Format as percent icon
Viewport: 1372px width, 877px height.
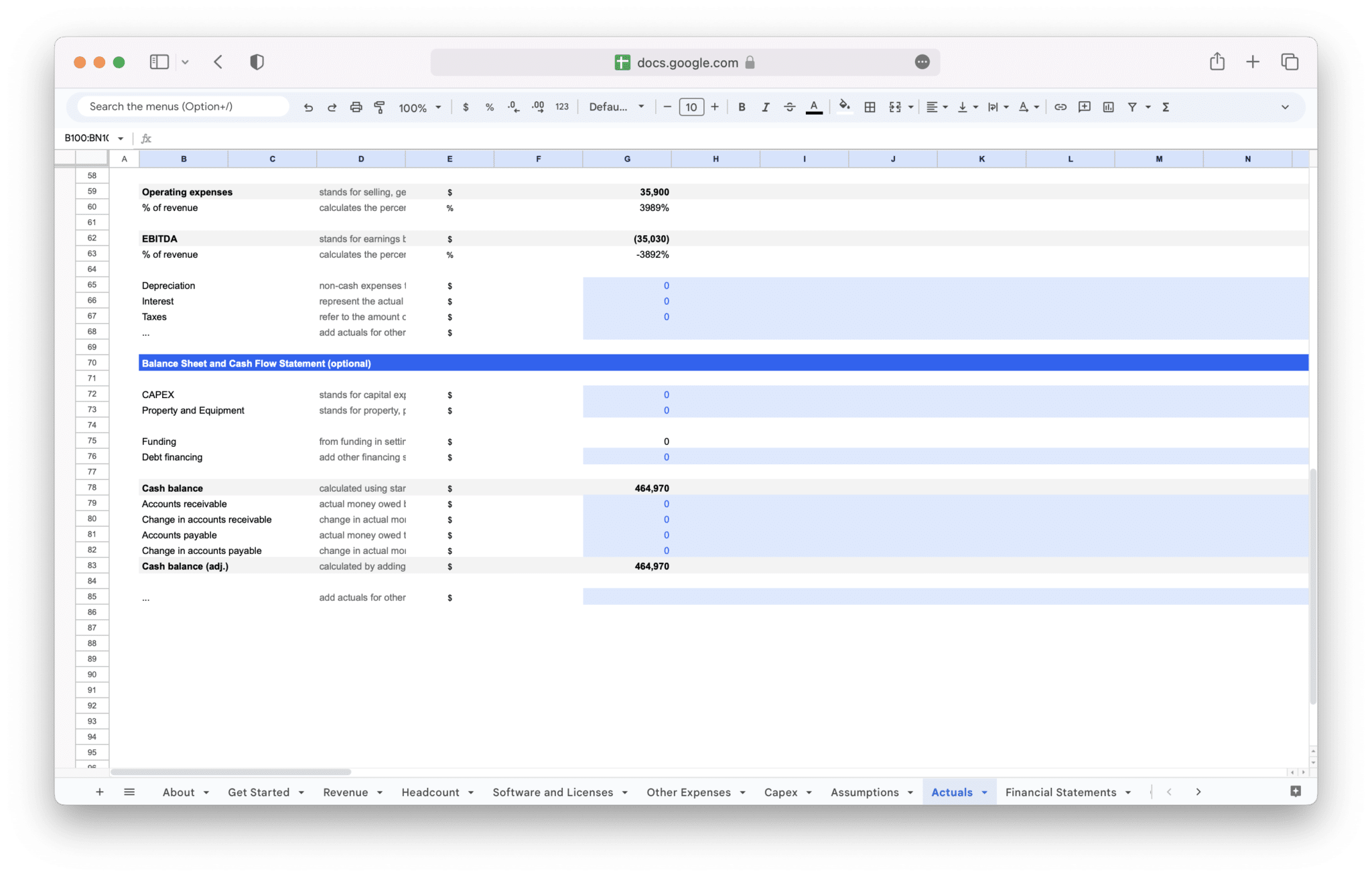click(x=490, y=107)
